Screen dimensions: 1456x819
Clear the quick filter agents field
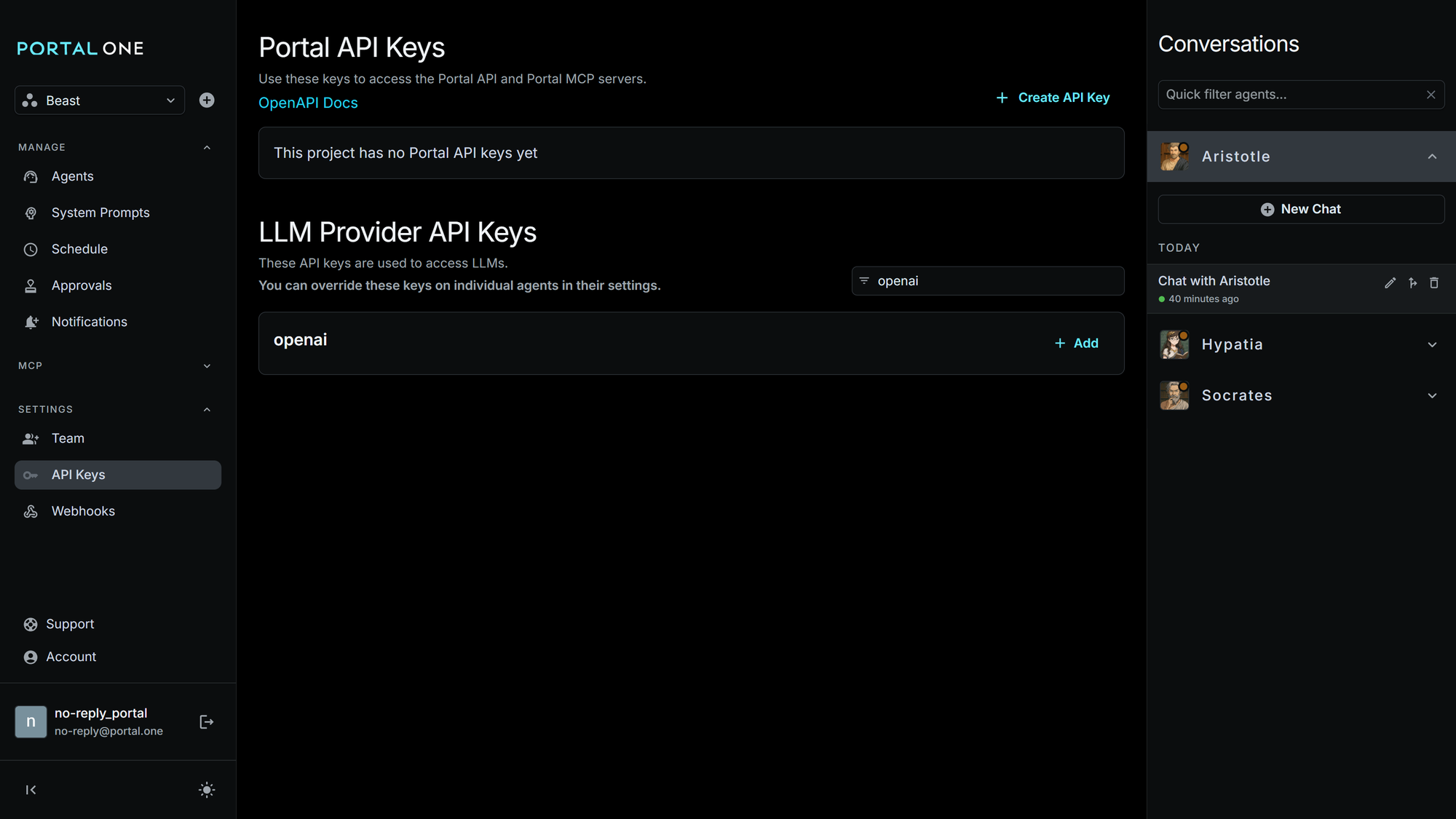click(1431, 95)
